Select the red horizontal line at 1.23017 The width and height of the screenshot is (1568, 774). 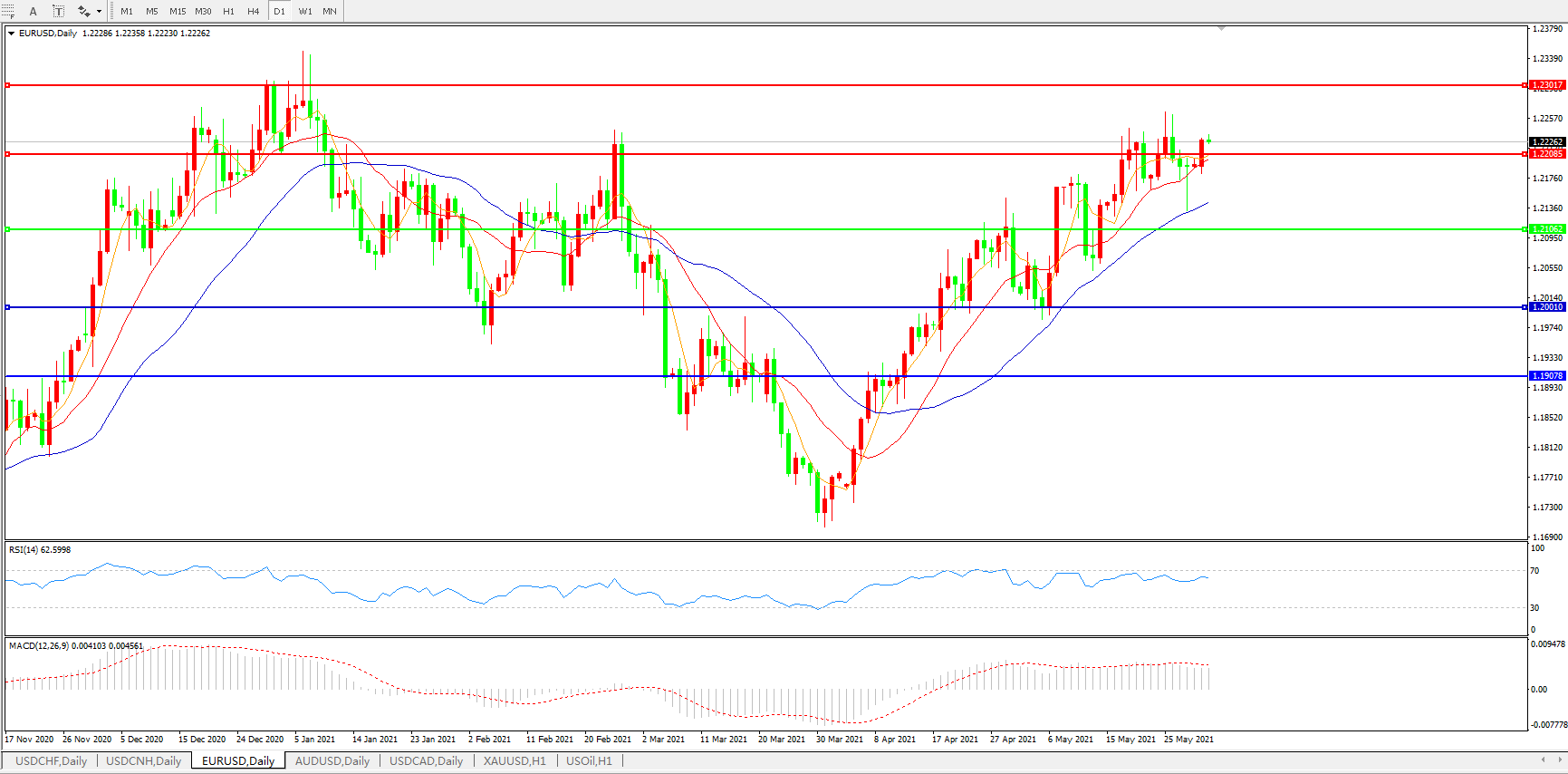tap(725, 85)
